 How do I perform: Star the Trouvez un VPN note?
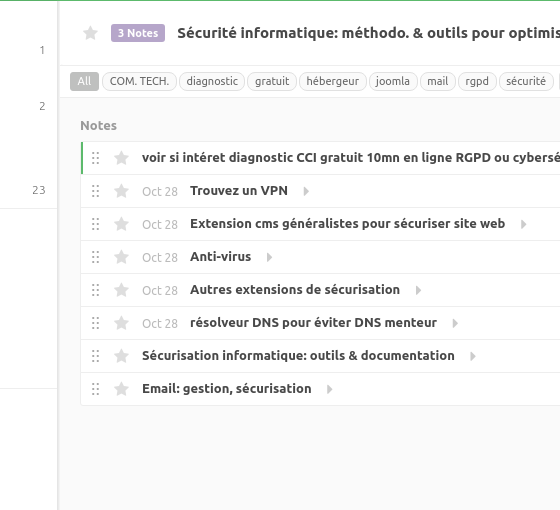(x=121, y=191)
